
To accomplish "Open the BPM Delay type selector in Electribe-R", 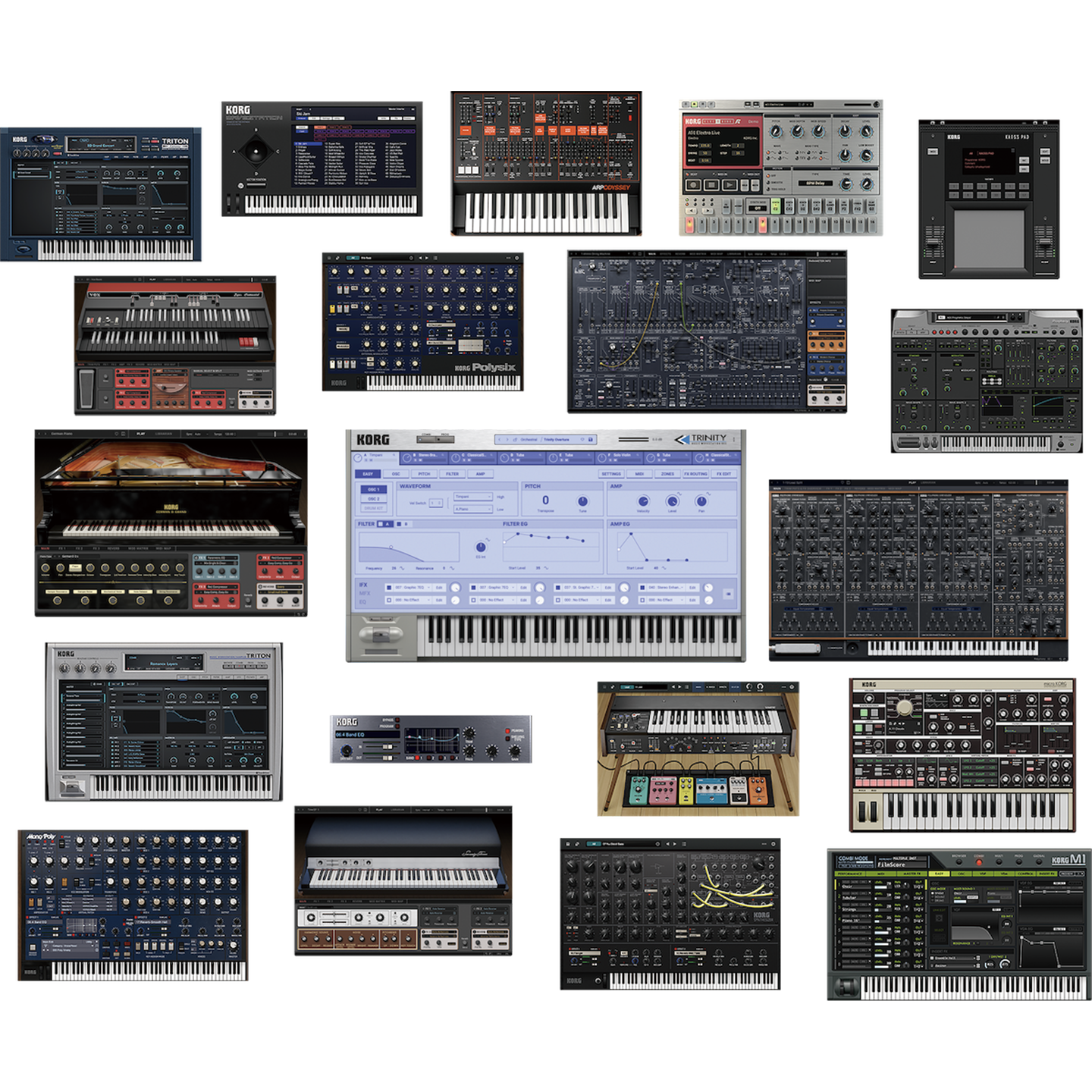I will pos(815,183).
